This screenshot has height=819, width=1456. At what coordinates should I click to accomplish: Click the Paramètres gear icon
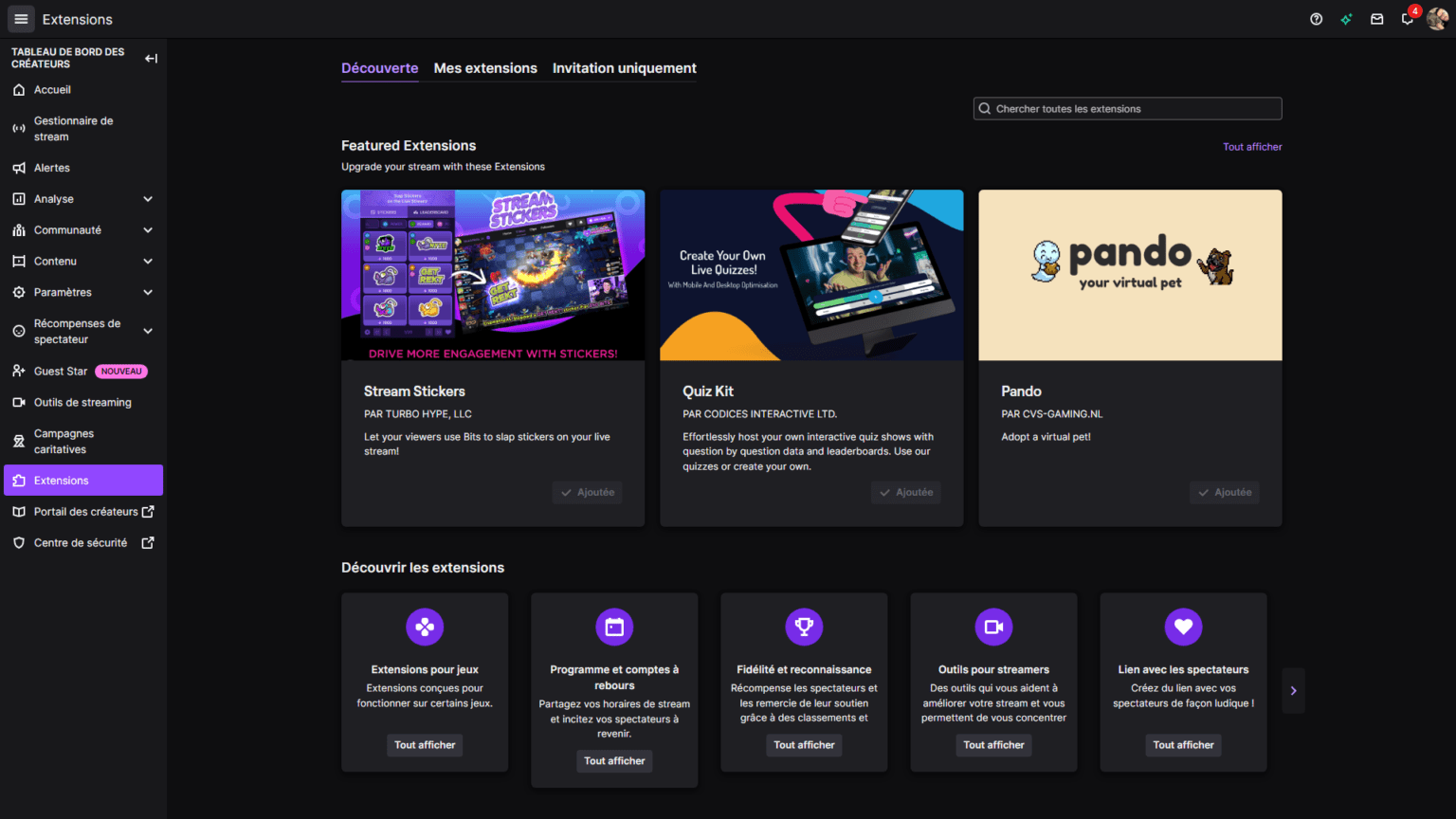[x=19, y=293]
